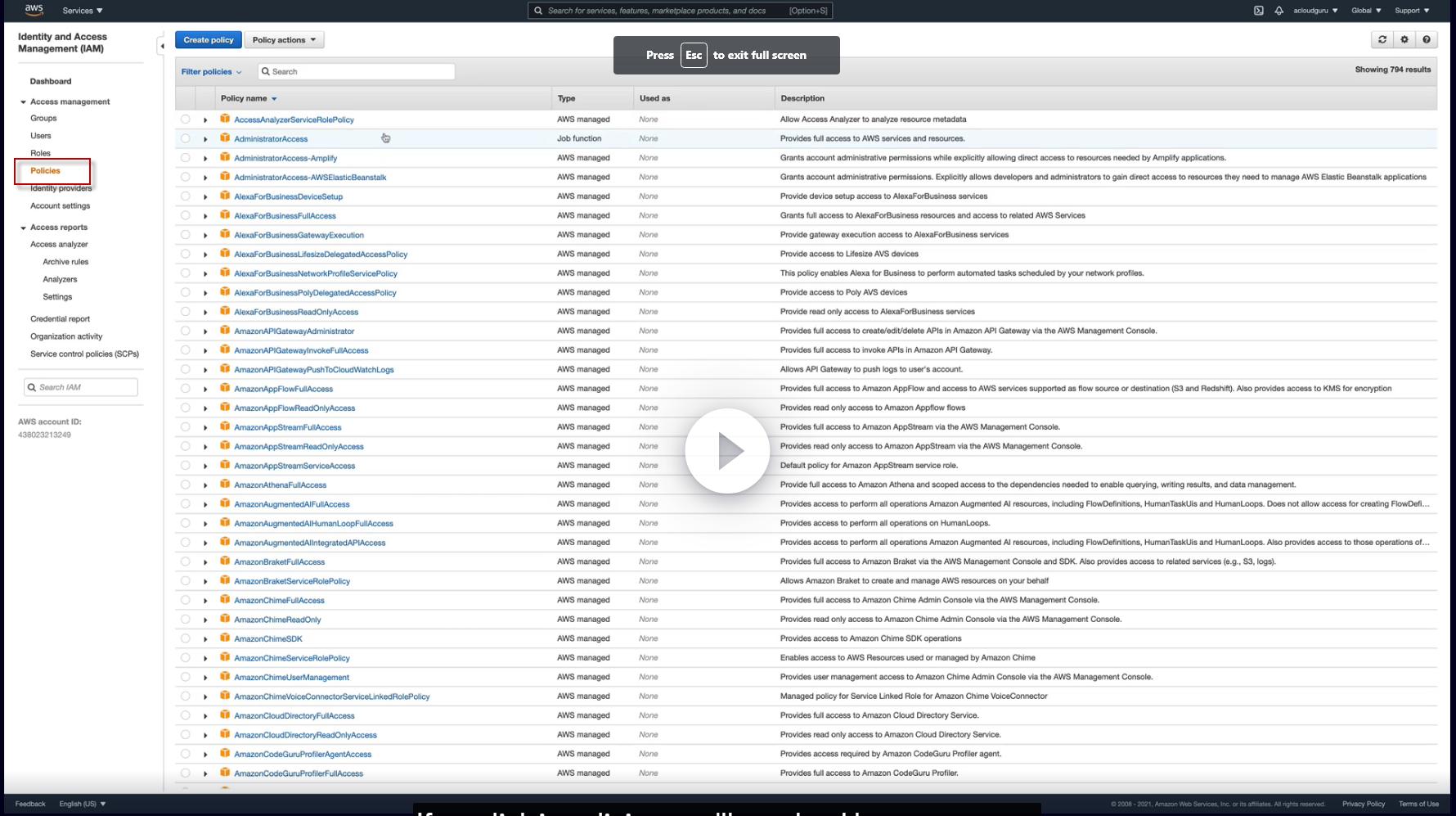Click the policy icon beside AmazonChimeReadOnly
1456x816 pixels.
coord(225,620)
